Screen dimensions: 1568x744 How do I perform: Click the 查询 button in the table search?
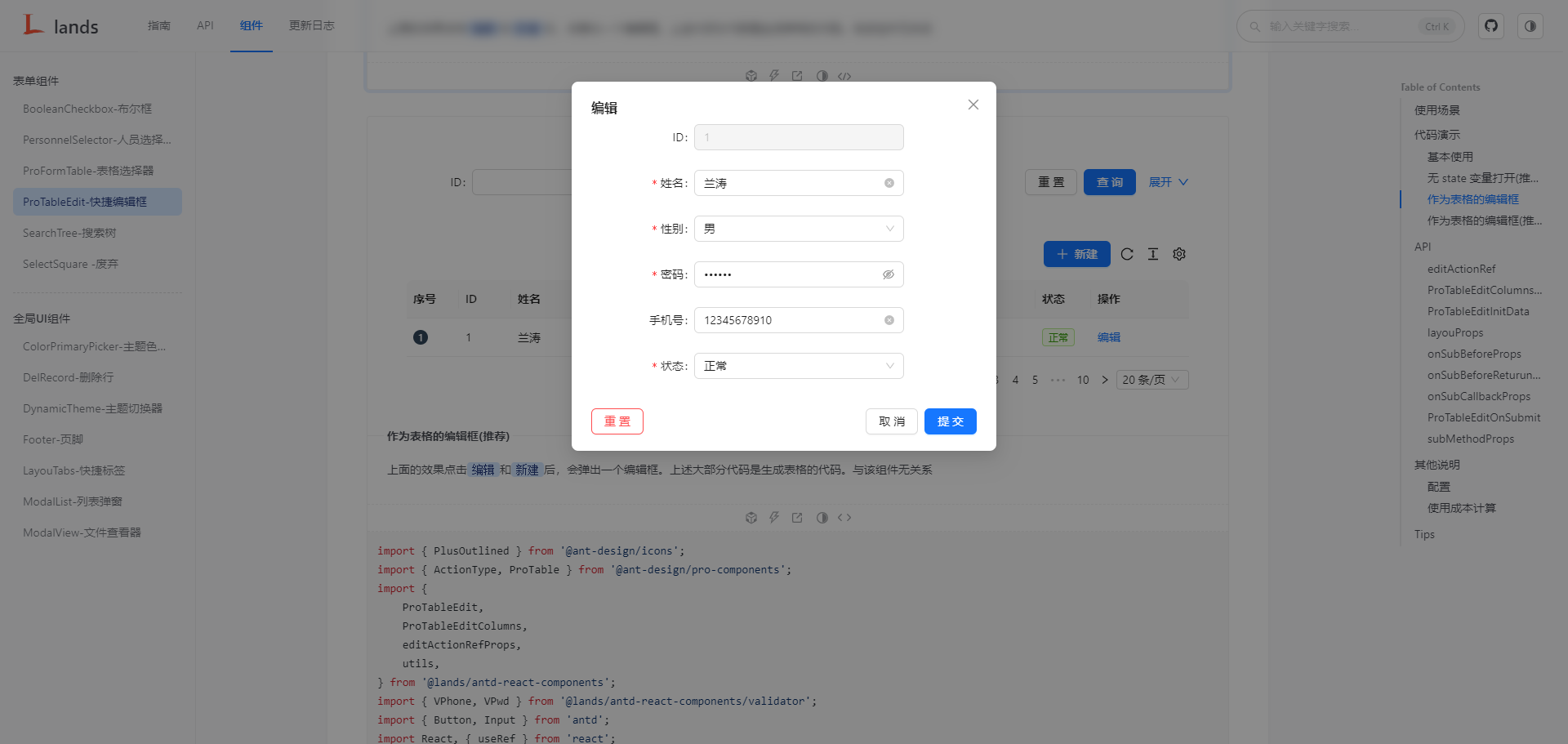point(1109,182)
